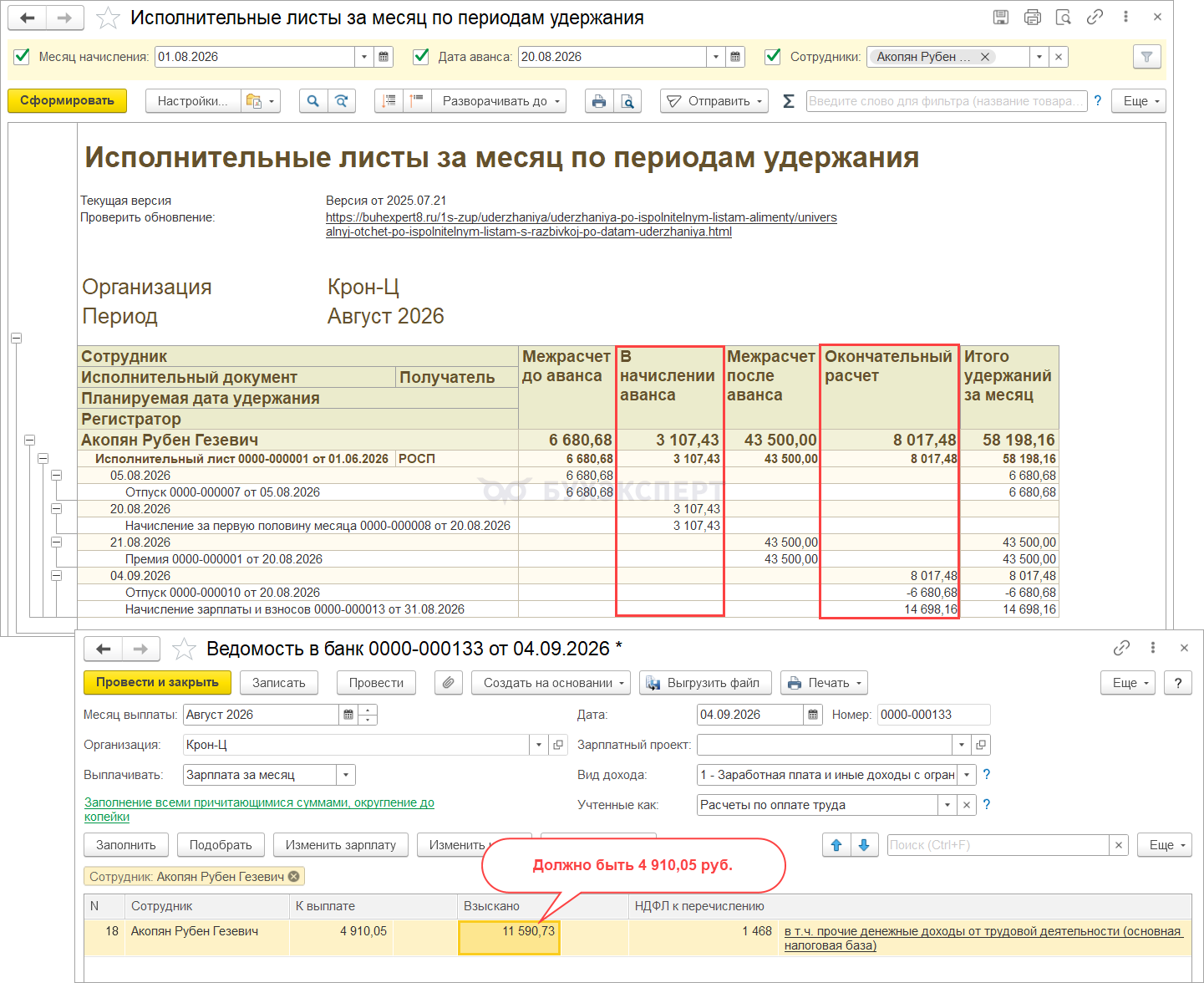1204x983 pixels.
Task: Click the Записать button
Action: (279, 683)
